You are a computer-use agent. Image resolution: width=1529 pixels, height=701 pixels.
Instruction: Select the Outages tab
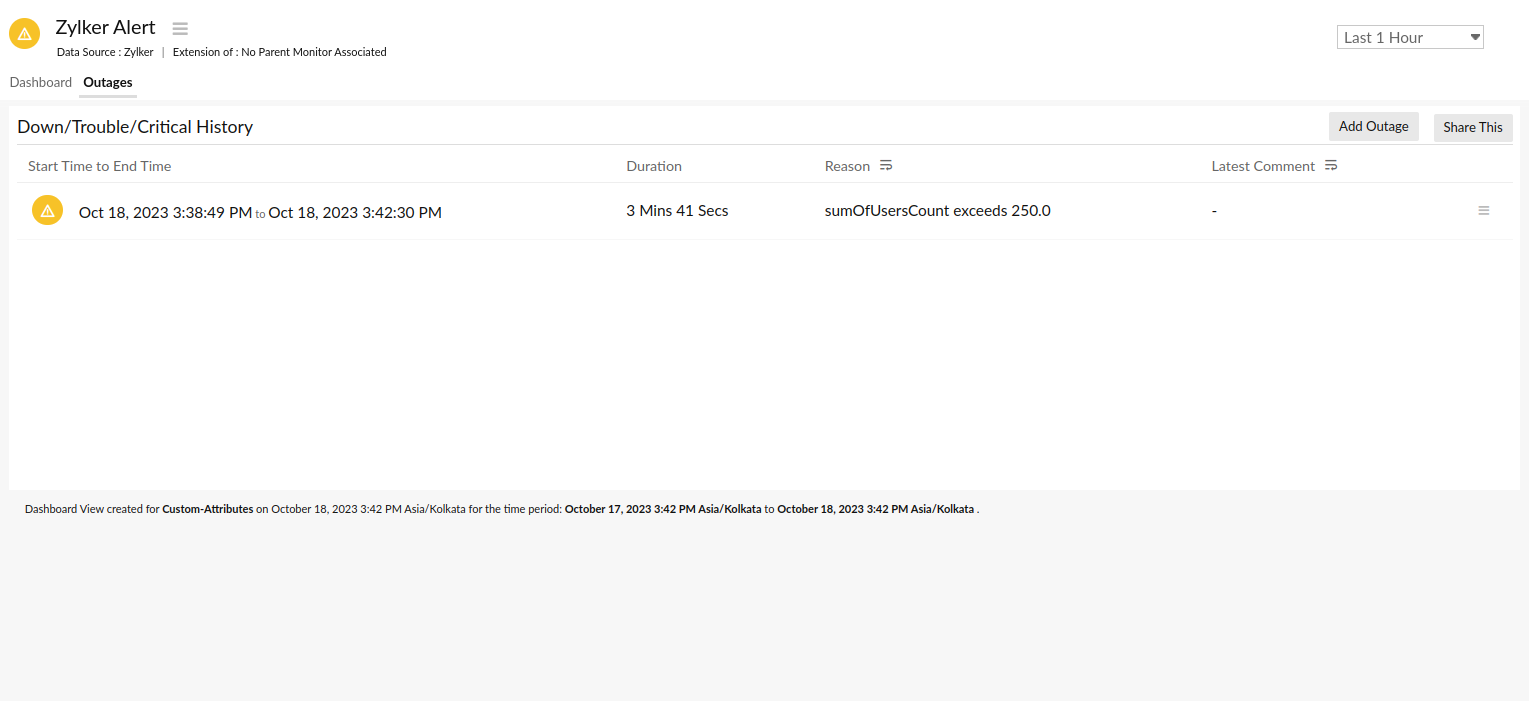pyautogui.click(x=107, y=83)
